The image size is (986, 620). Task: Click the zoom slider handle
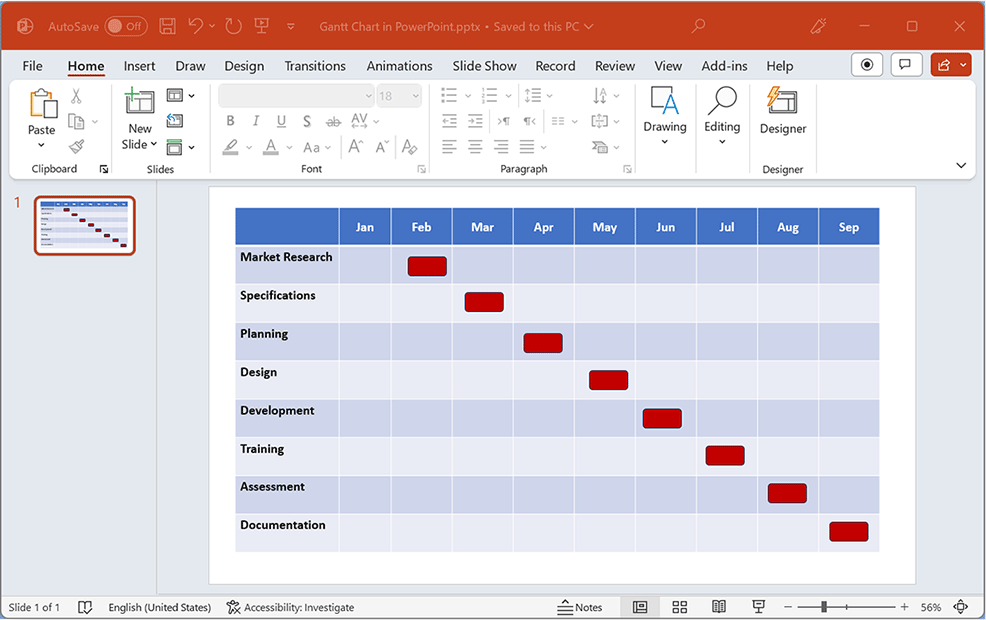click(x=824, y=607)
